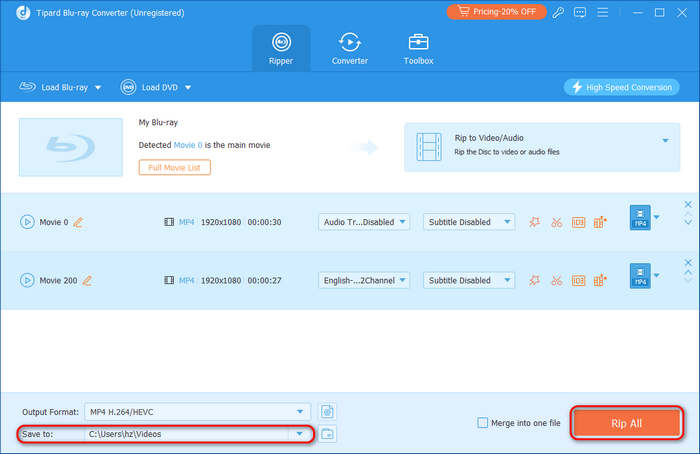
Task: Expand the Audio Track dropdown for Movie 0
Action: click(x=363, y=222)
